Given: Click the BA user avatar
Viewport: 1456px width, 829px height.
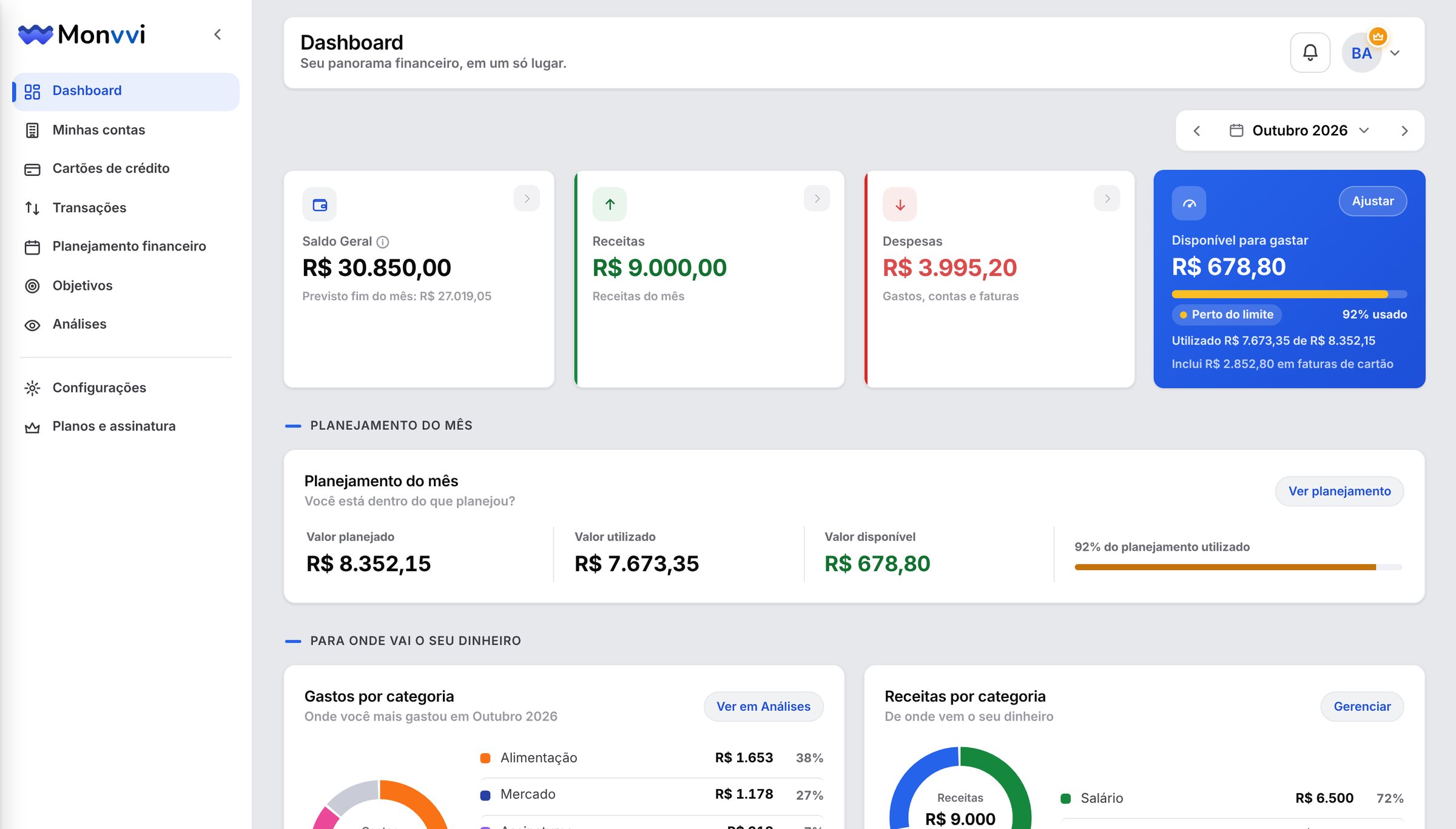Looking at the screenshot, I should pyautogui.click(x=1361, y=53).
